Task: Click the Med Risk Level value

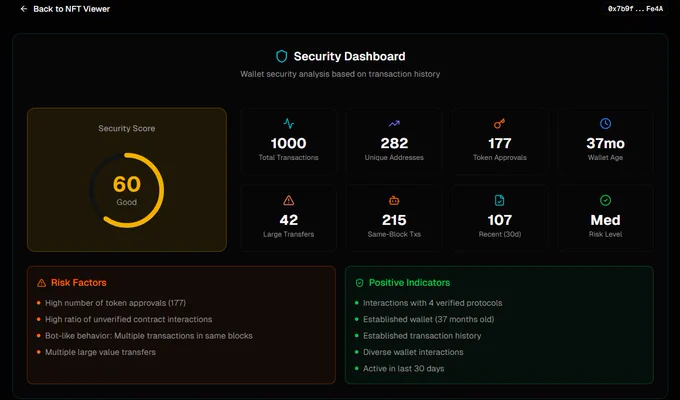Action: click(x=605, y=220)
